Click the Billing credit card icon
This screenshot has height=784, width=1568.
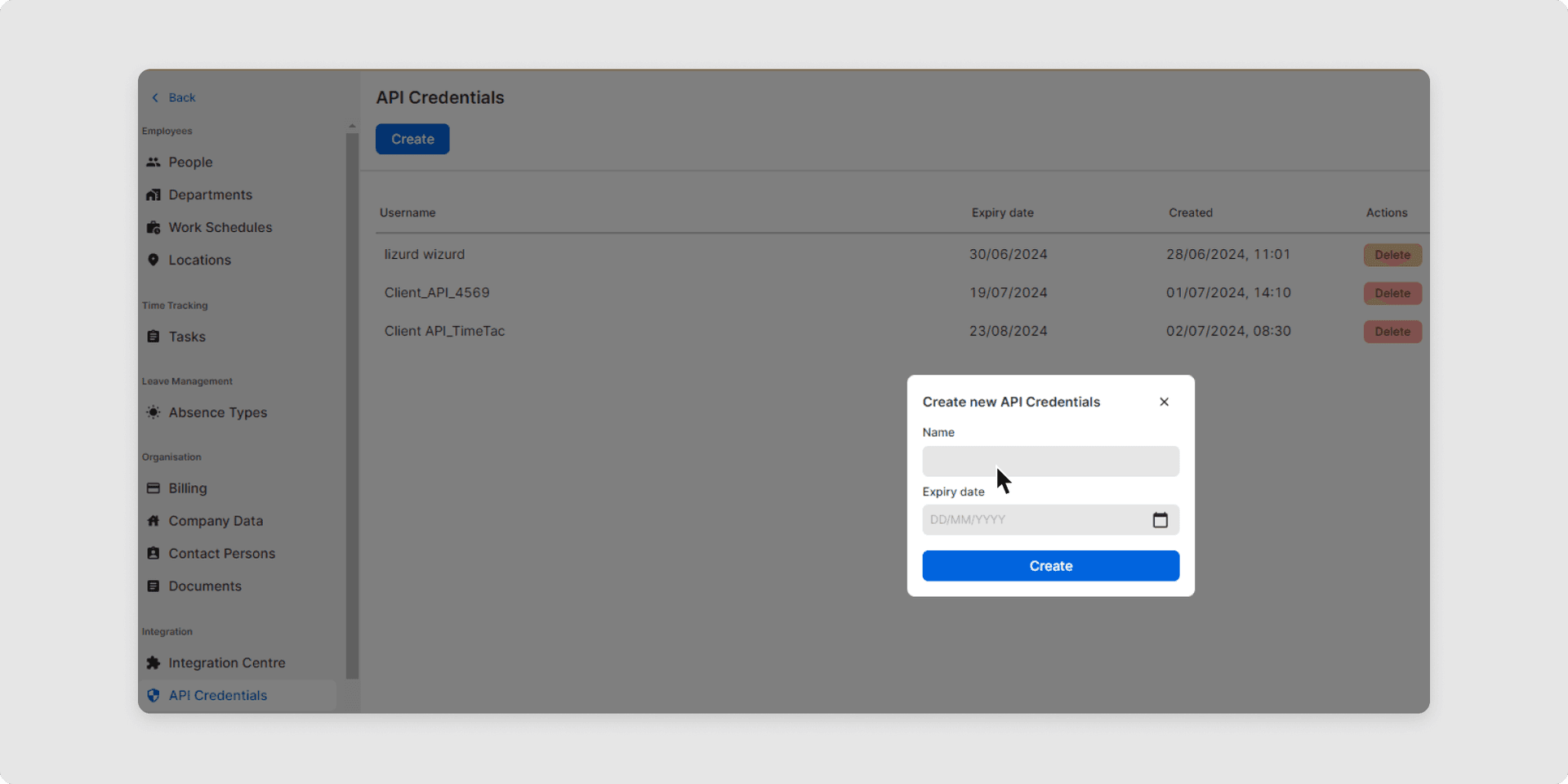(154, 488)
